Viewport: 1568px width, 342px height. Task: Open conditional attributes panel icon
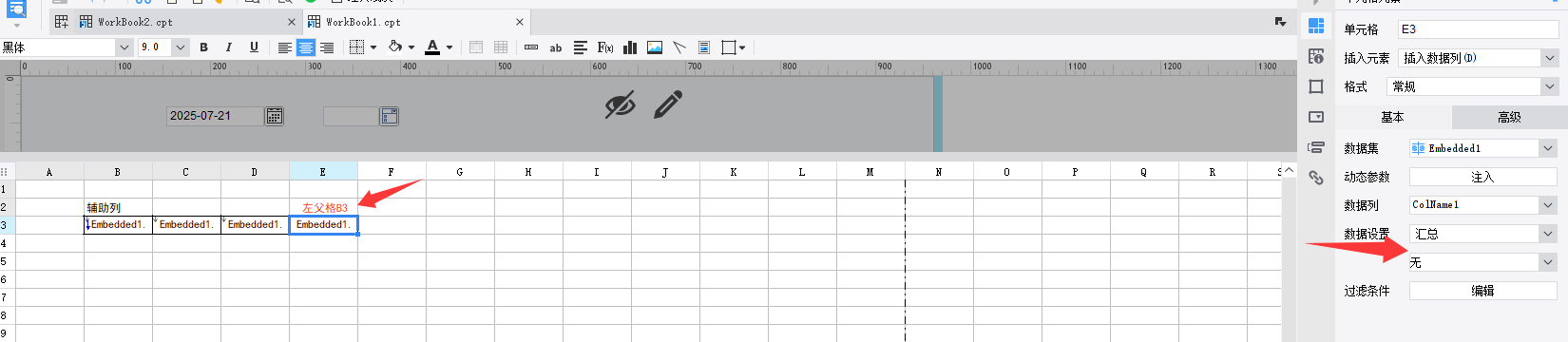click(1316, 147)
